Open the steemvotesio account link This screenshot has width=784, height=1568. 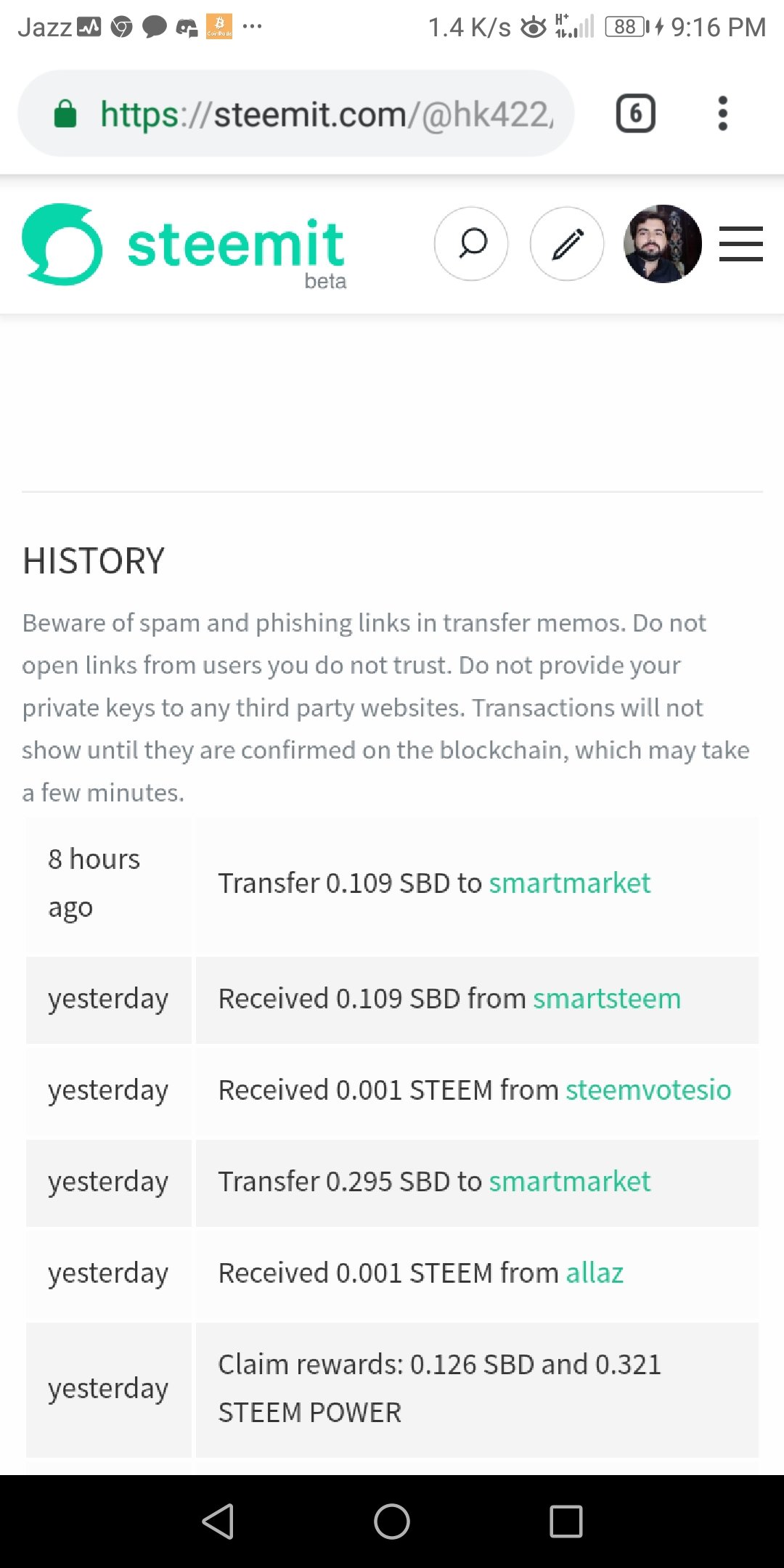click(x=648, y=1090)
